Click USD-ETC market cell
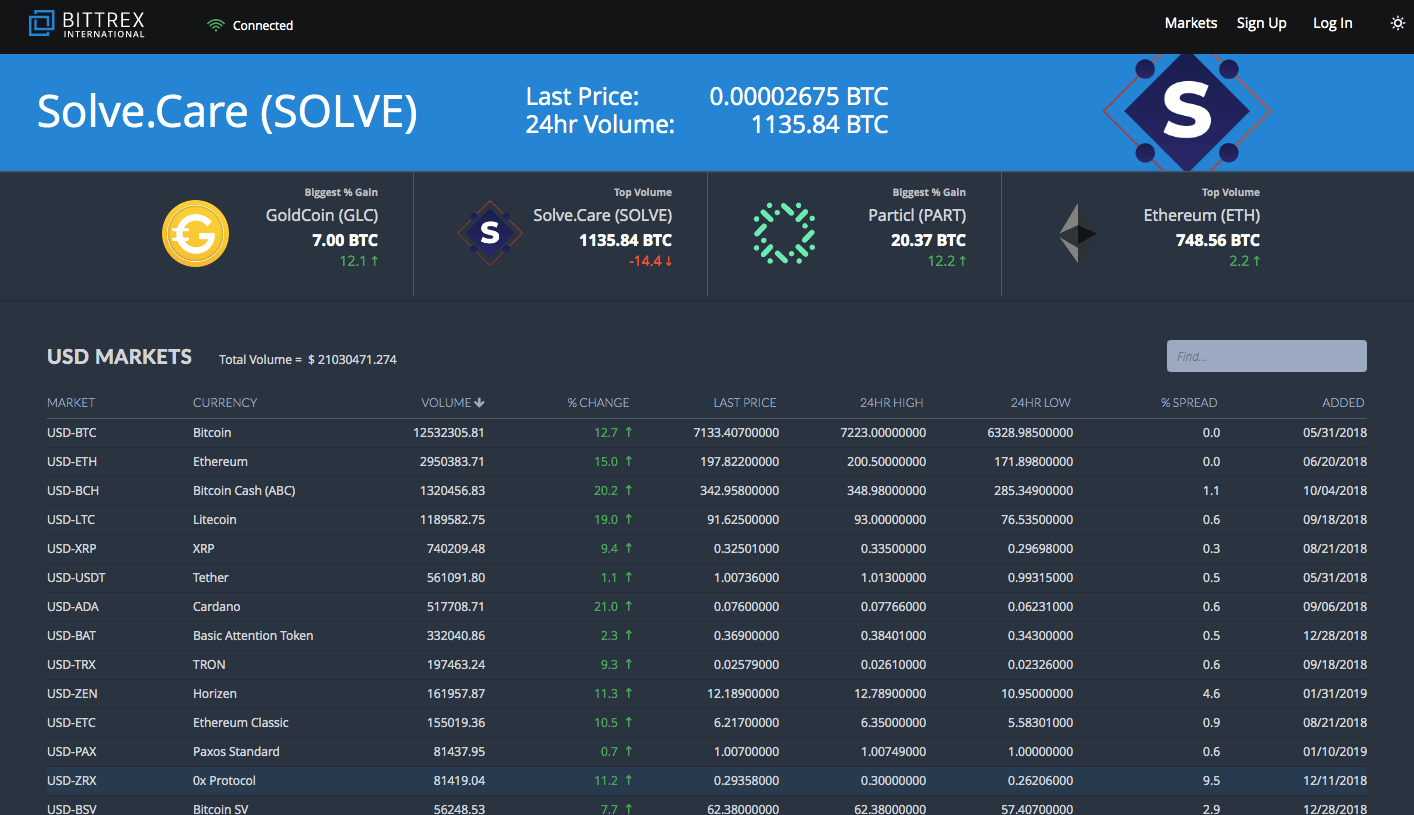 coord(72,723)
